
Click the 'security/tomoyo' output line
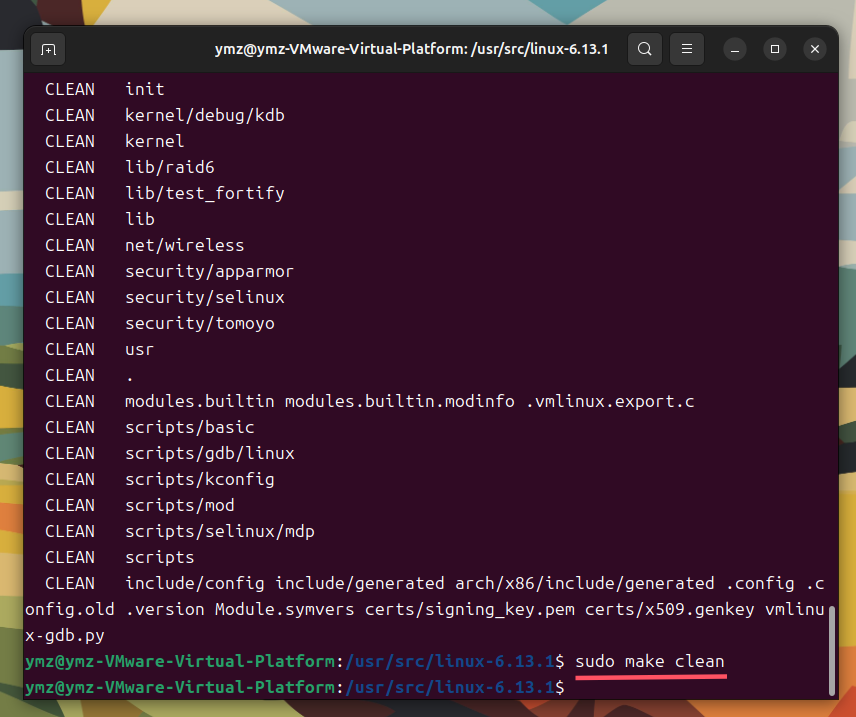[x=159, y=323]
